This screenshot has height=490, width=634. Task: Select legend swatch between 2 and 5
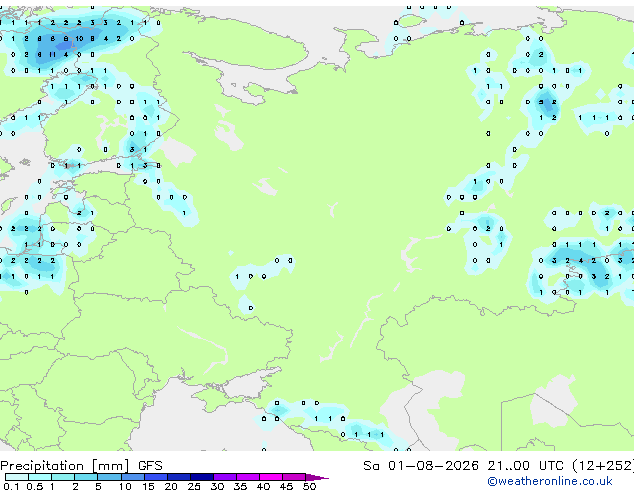(x=86, y=477)
